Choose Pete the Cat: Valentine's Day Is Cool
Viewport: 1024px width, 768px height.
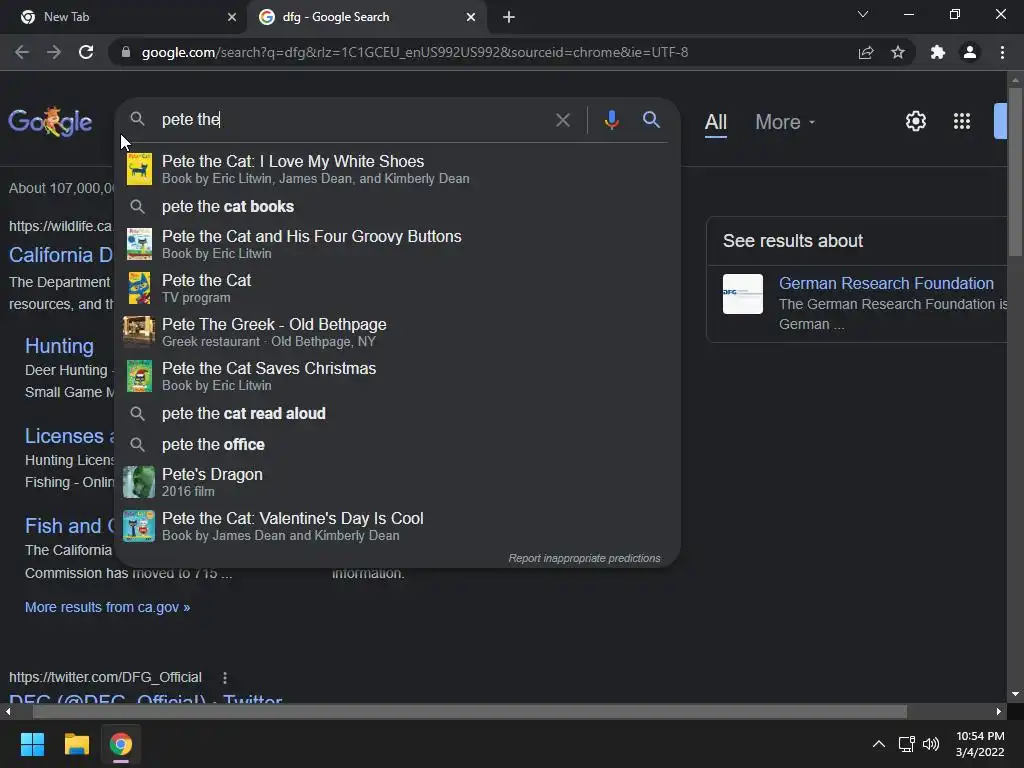coord(397,526)
